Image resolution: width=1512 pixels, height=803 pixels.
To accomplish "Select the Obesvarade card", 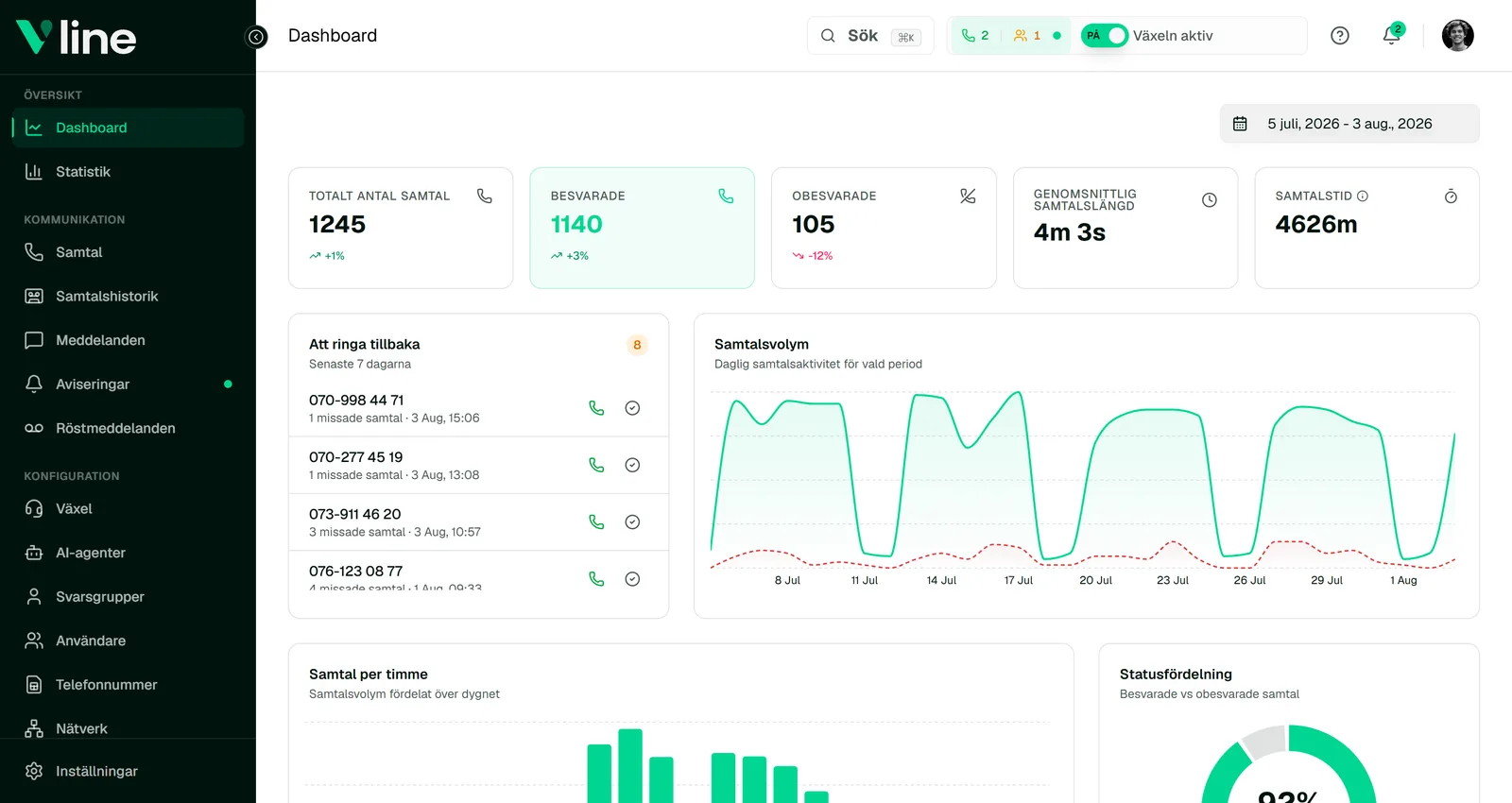I will click(884, 228).
